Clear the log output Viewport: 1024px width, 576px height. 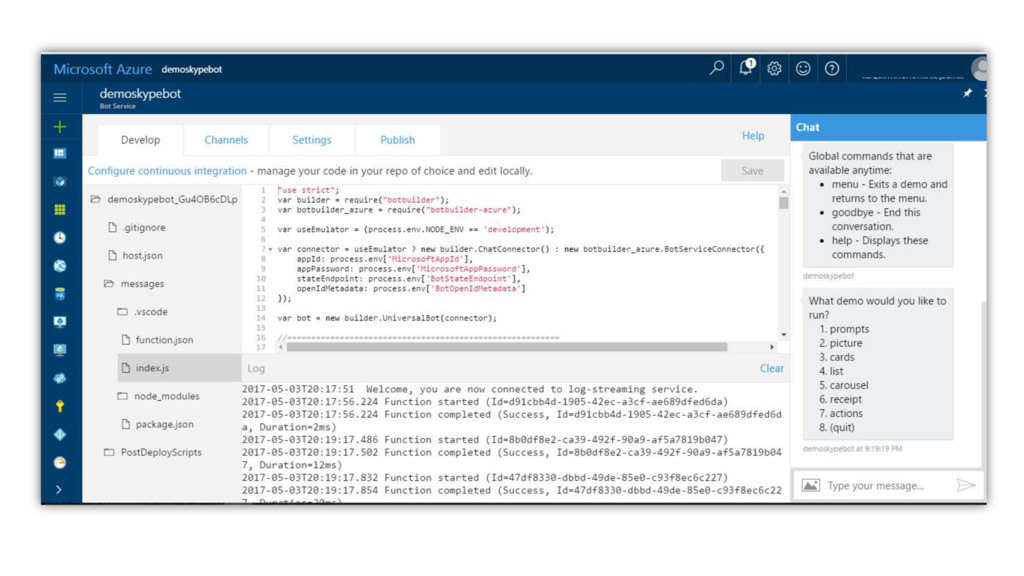tap(771, 368)
